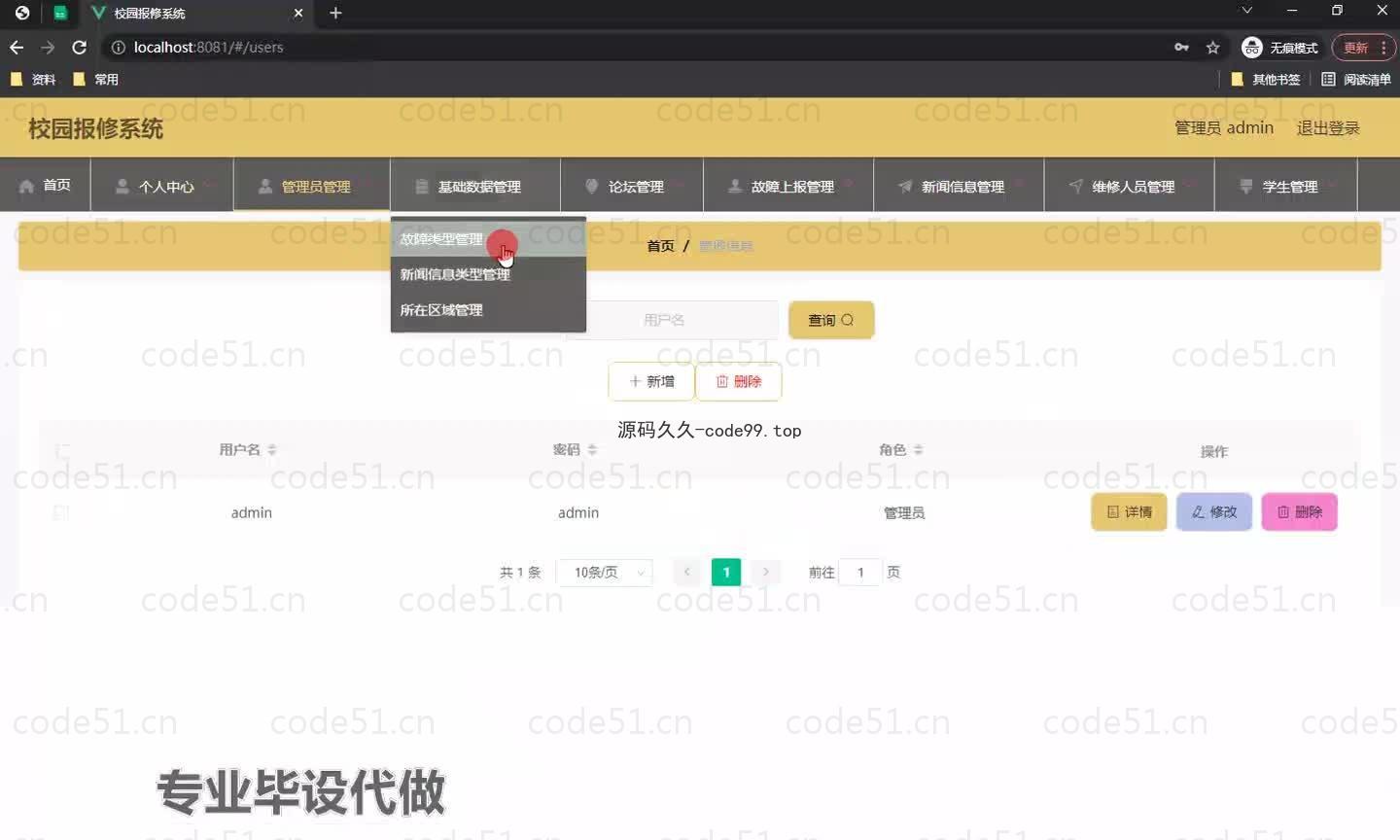Click the browser forward arrow

(48, 47)
